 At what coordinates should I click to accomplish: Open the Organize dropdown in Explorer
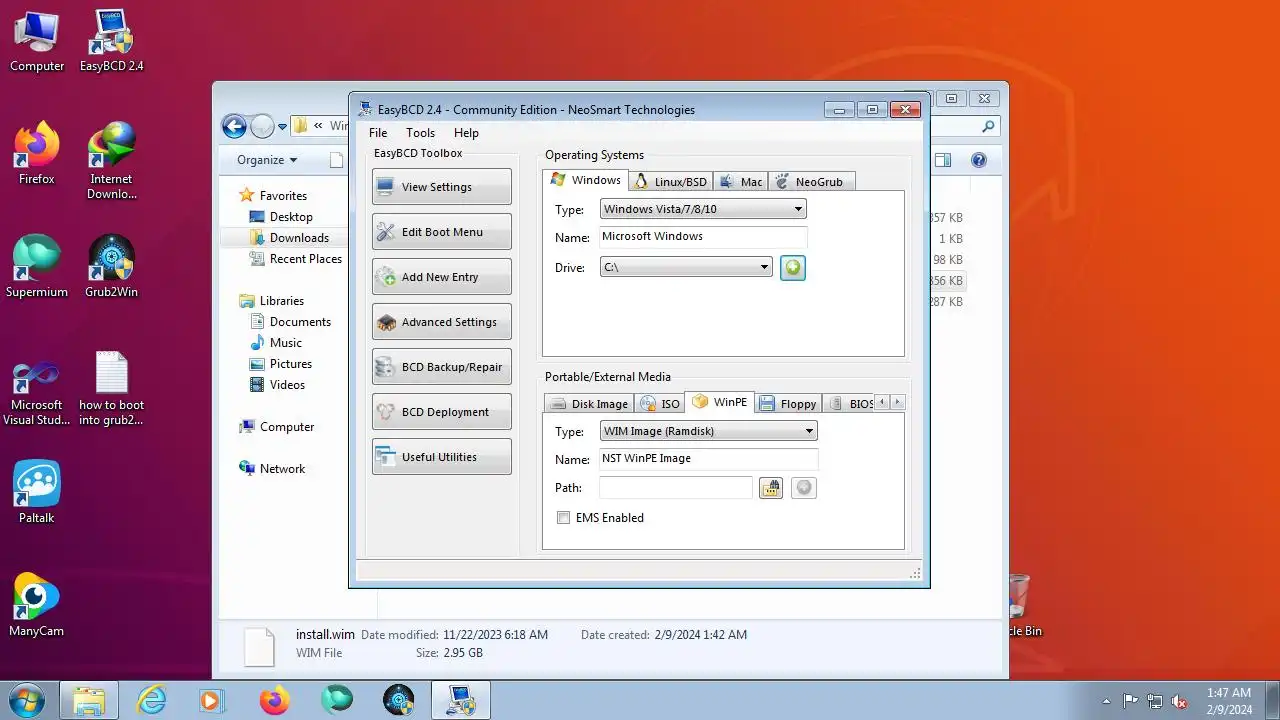[267, 160]
